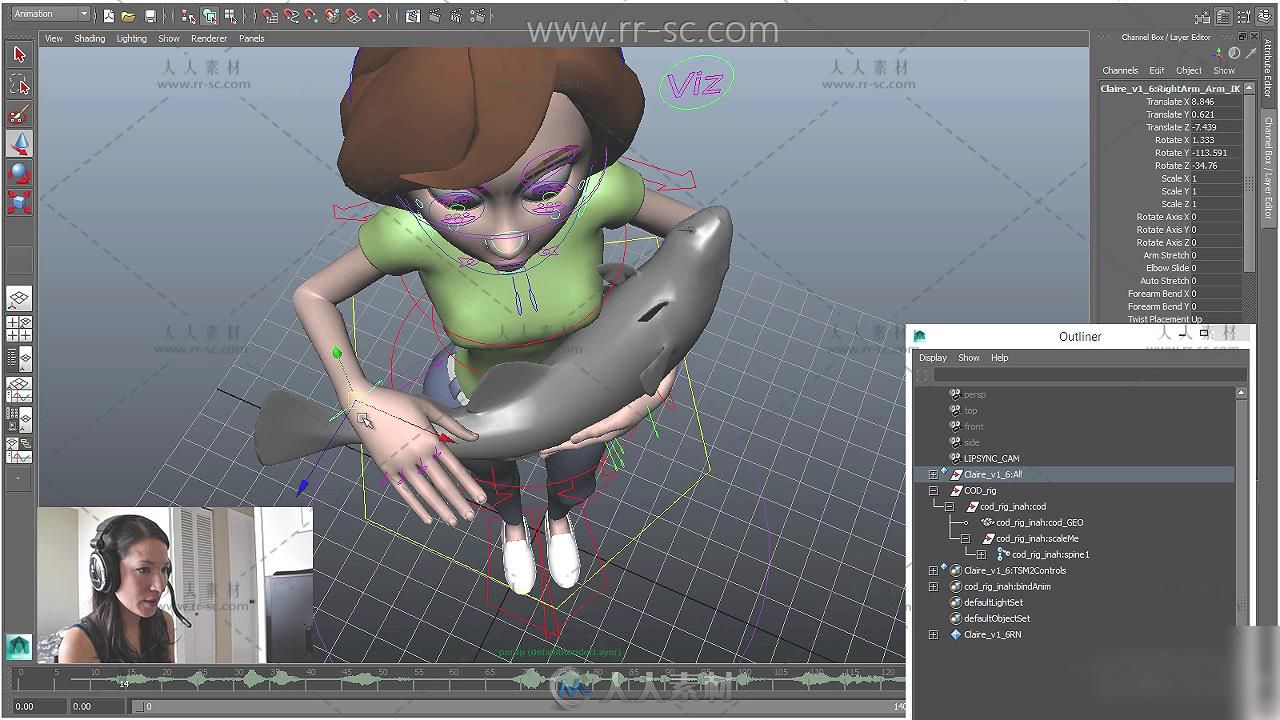The image size is (1280, 720).
Task: Click the Rotate Y value -113.591
Action: click(1215, 153)
